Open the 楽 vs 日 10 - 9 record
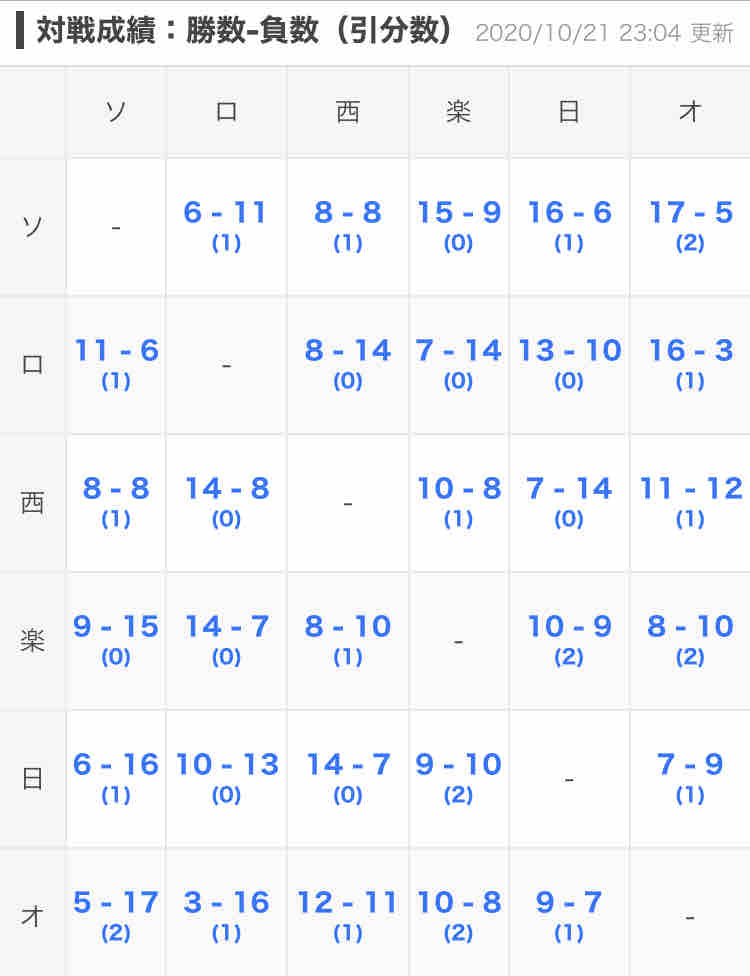 tap(569, 627)
